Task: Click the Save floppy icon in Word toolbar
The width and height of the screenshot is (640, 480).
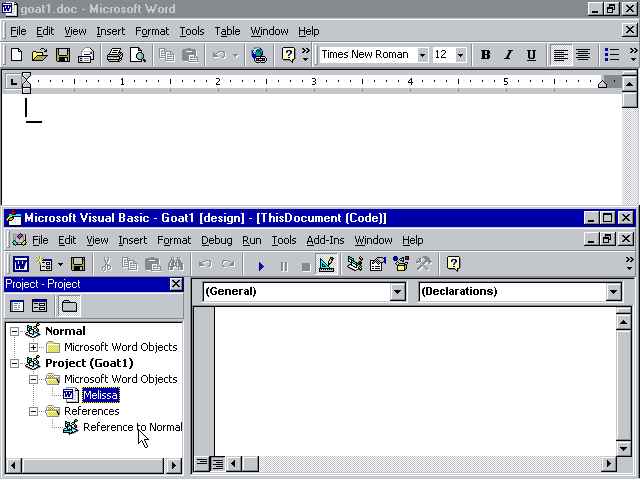Action: coord(63,55)
